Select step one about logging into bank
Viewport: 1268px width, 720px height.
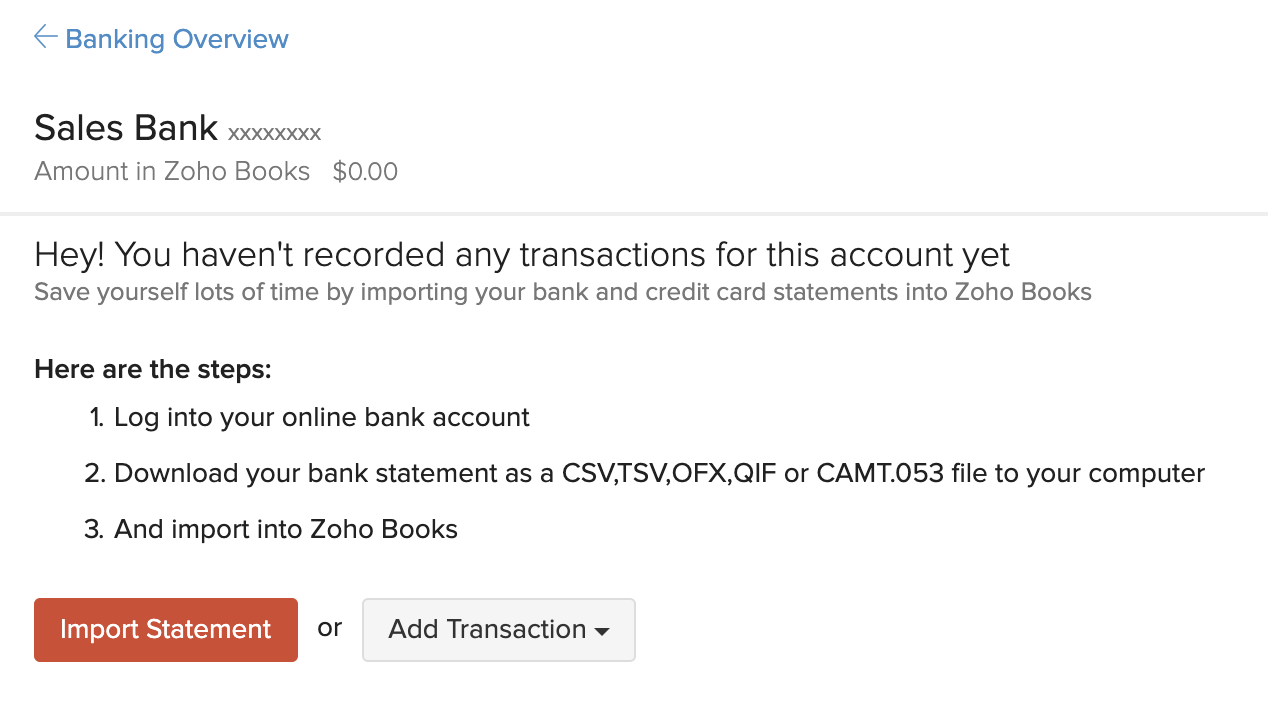coord(322,417)
